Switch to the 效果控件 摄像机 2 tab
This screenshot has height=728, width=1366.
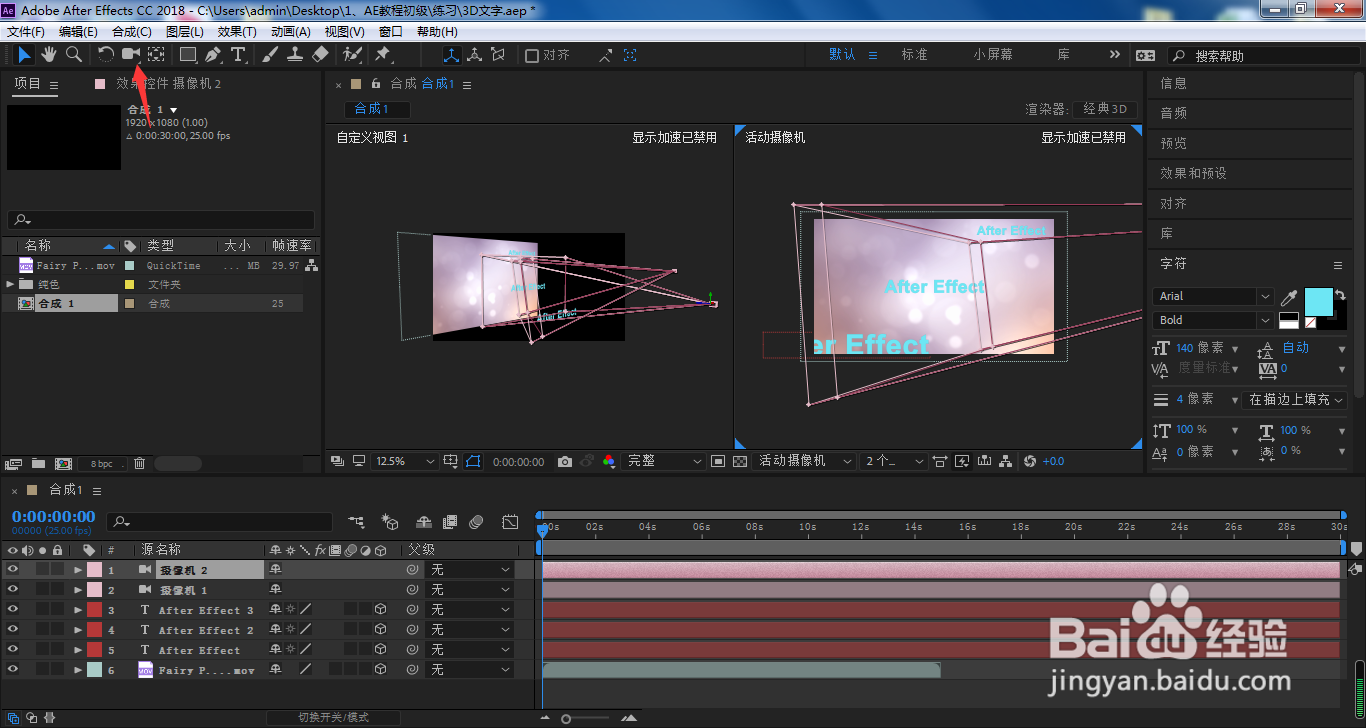(168, 84)
